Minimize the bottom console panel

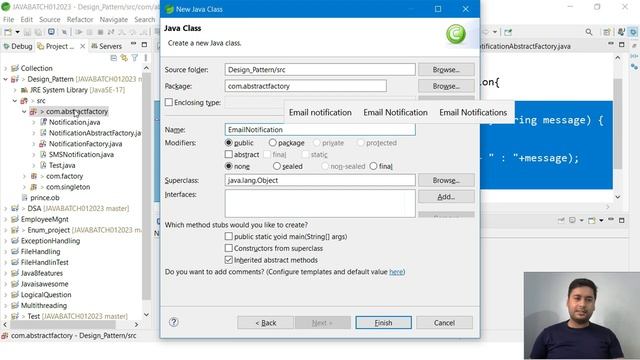click(611, 220)
